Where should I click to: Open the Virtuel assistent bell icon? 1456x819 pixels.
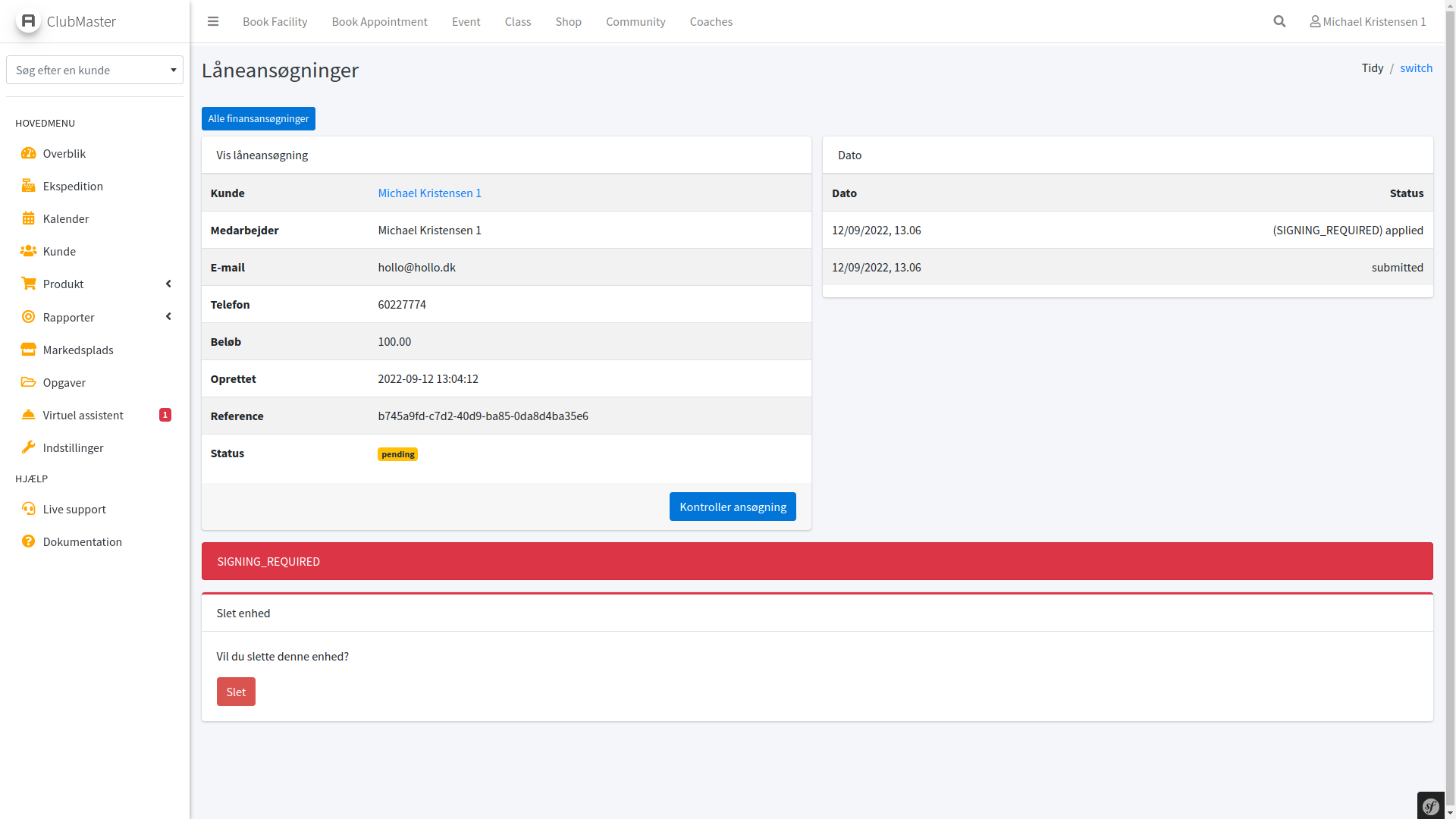click(28, 415)
